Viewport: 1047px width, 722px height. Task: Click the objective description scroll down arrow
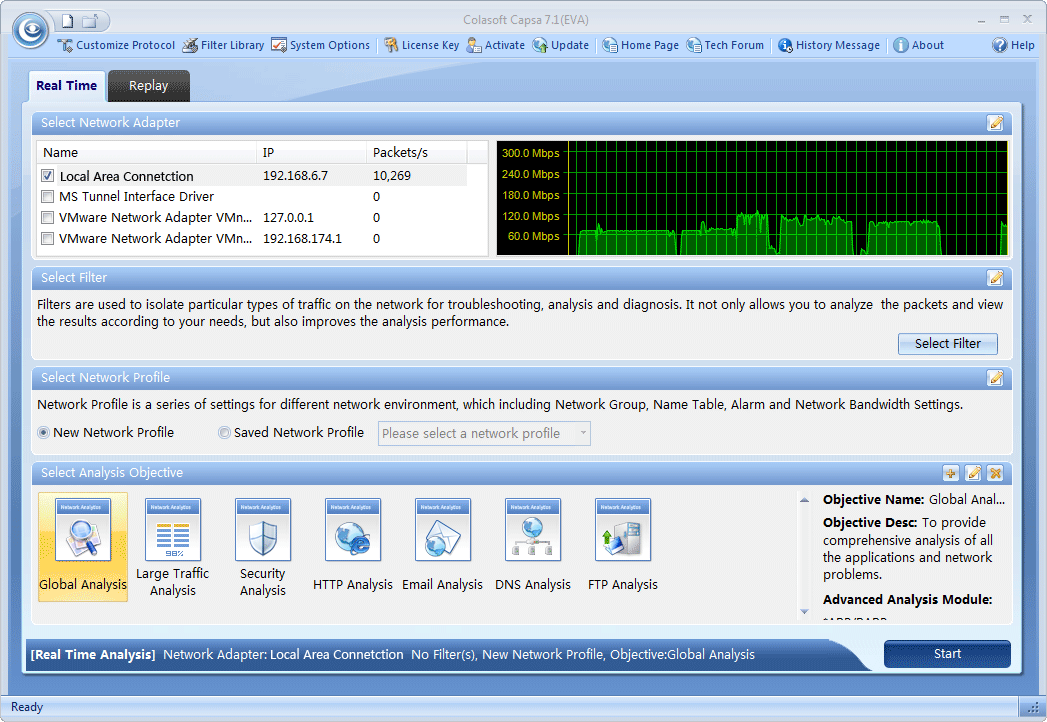(805, 612)
